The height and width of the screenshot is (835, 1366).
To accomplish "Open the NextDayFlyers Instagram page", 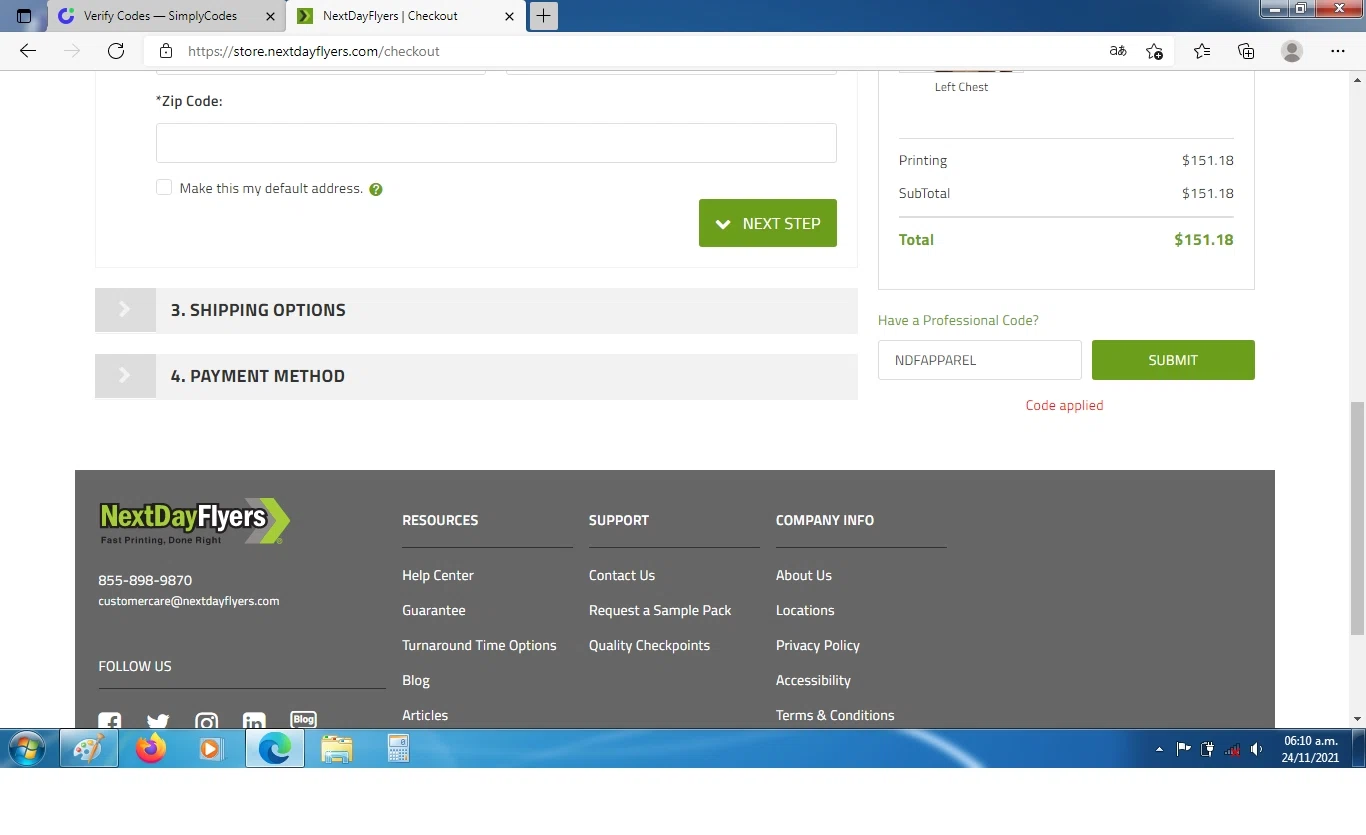I will click(206, 721).
